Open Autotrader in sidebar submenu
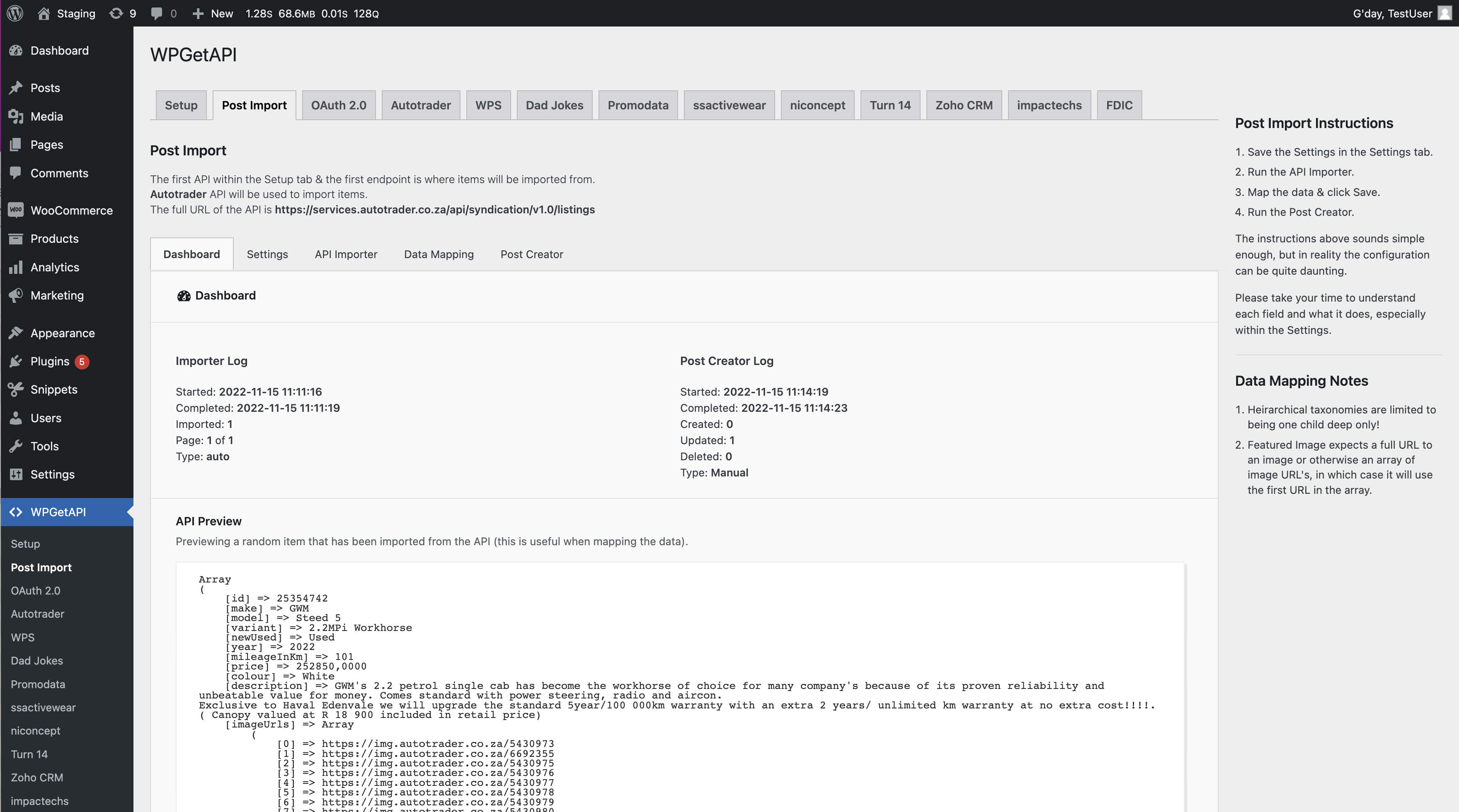 (37, 614)
